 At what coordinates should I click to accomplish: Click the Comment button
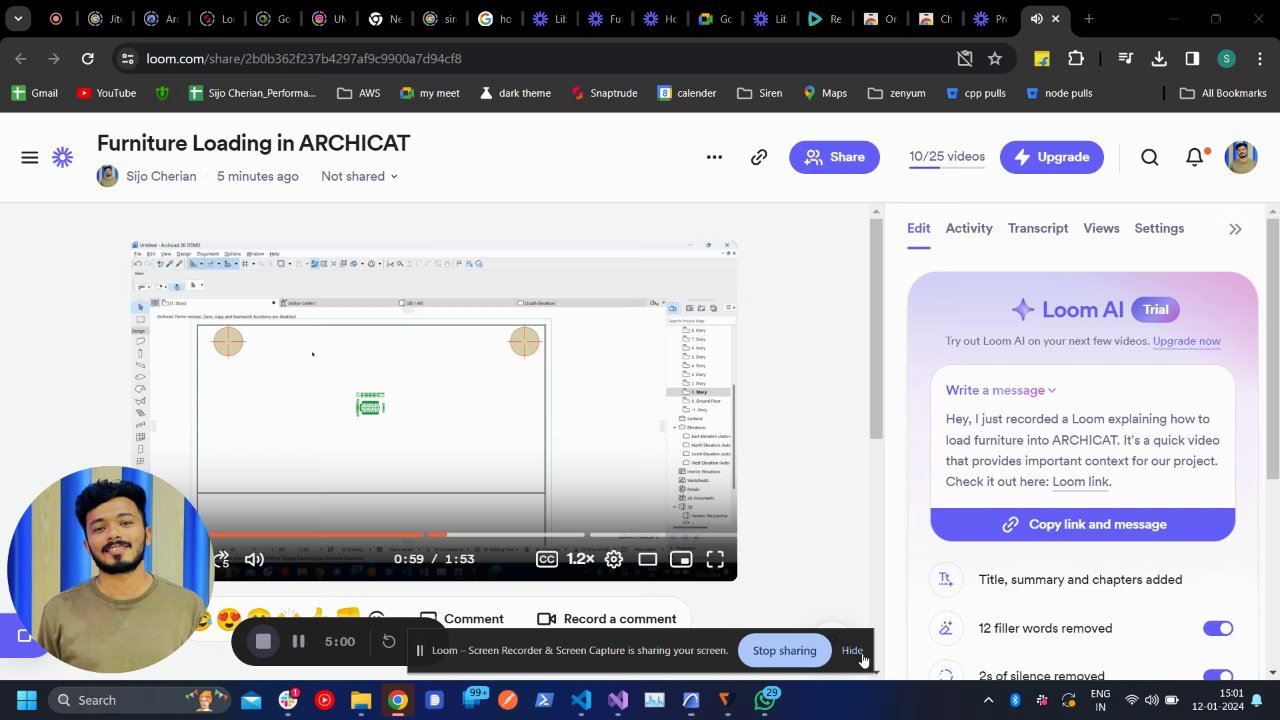pyautogui.click(x=462, y=619)
